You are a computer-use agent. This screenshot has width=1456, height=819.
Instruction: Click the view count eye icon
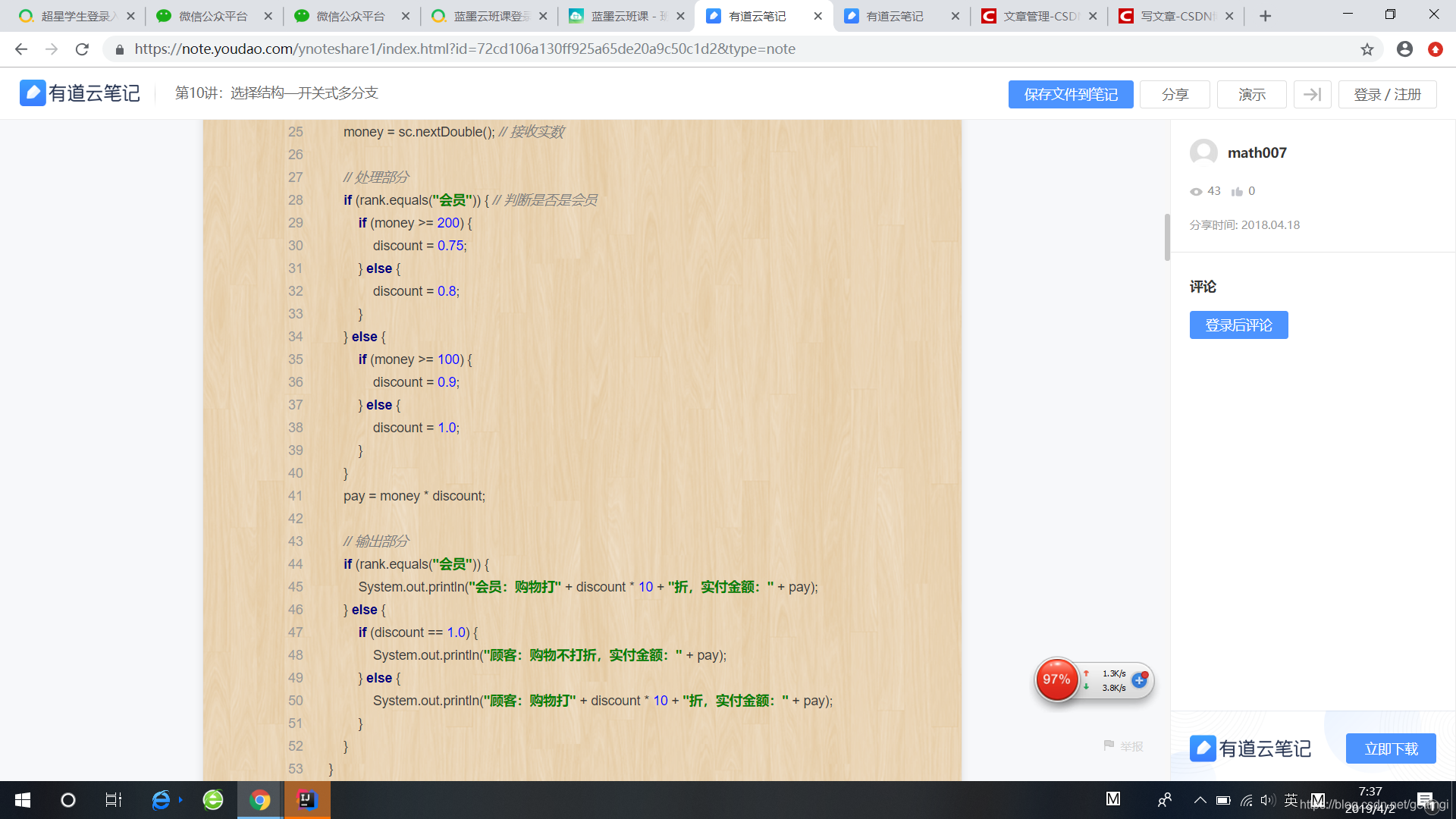pyautogui.click(x=1196, y=191)
